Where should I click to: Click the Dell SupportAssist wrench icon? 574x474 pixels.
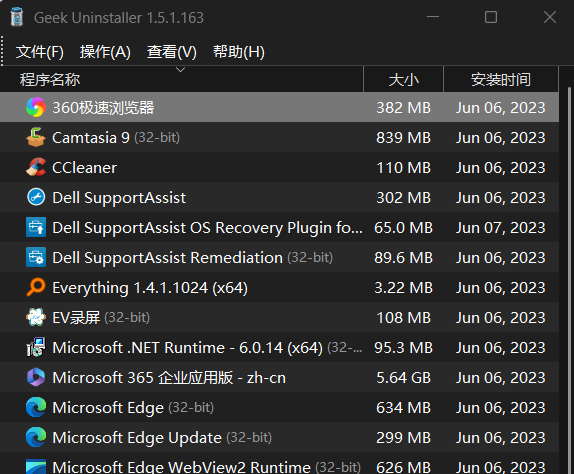click(x=36, y=197)
